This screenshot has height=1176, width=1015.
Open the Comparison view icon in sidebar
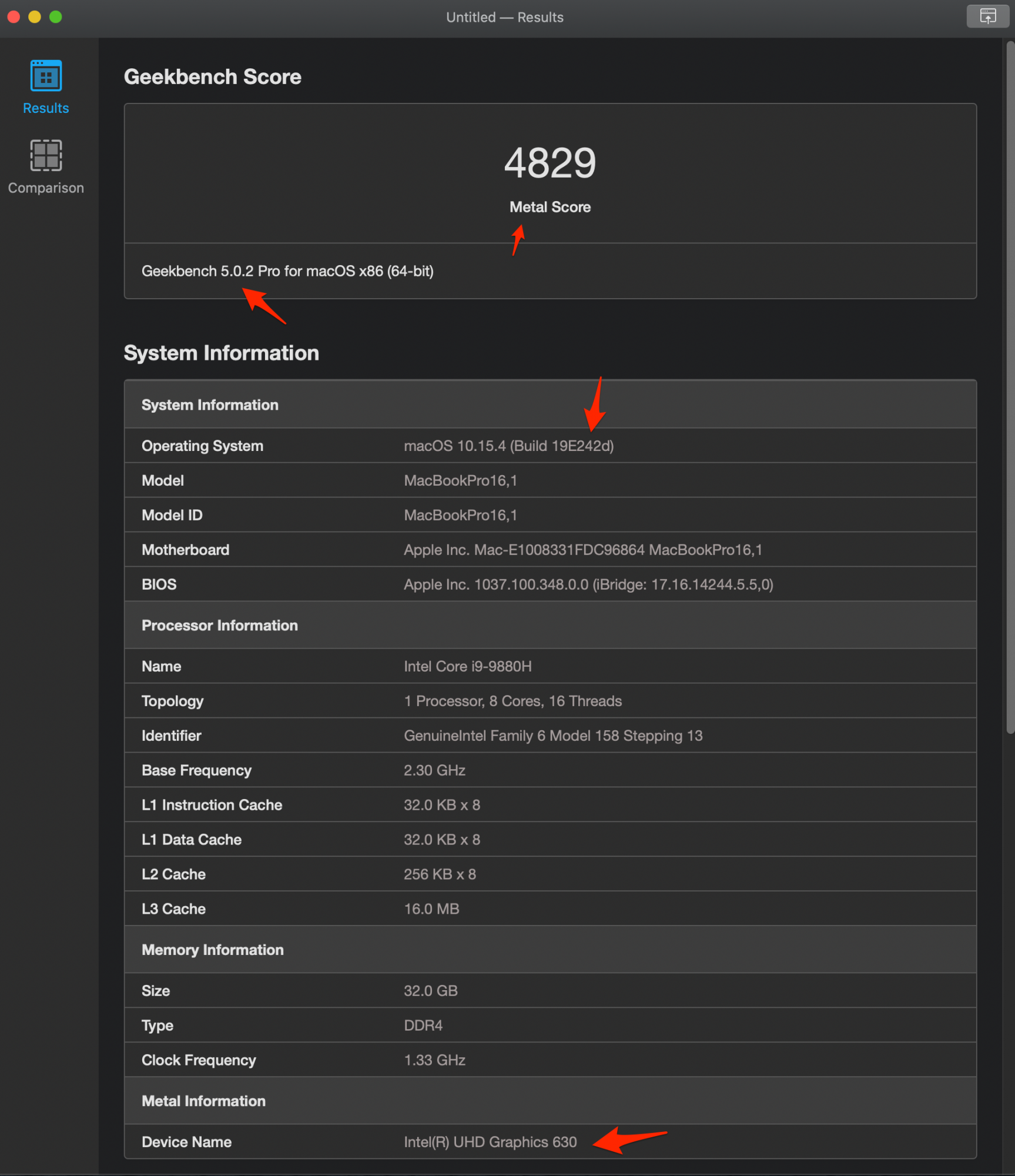(46, 155)
